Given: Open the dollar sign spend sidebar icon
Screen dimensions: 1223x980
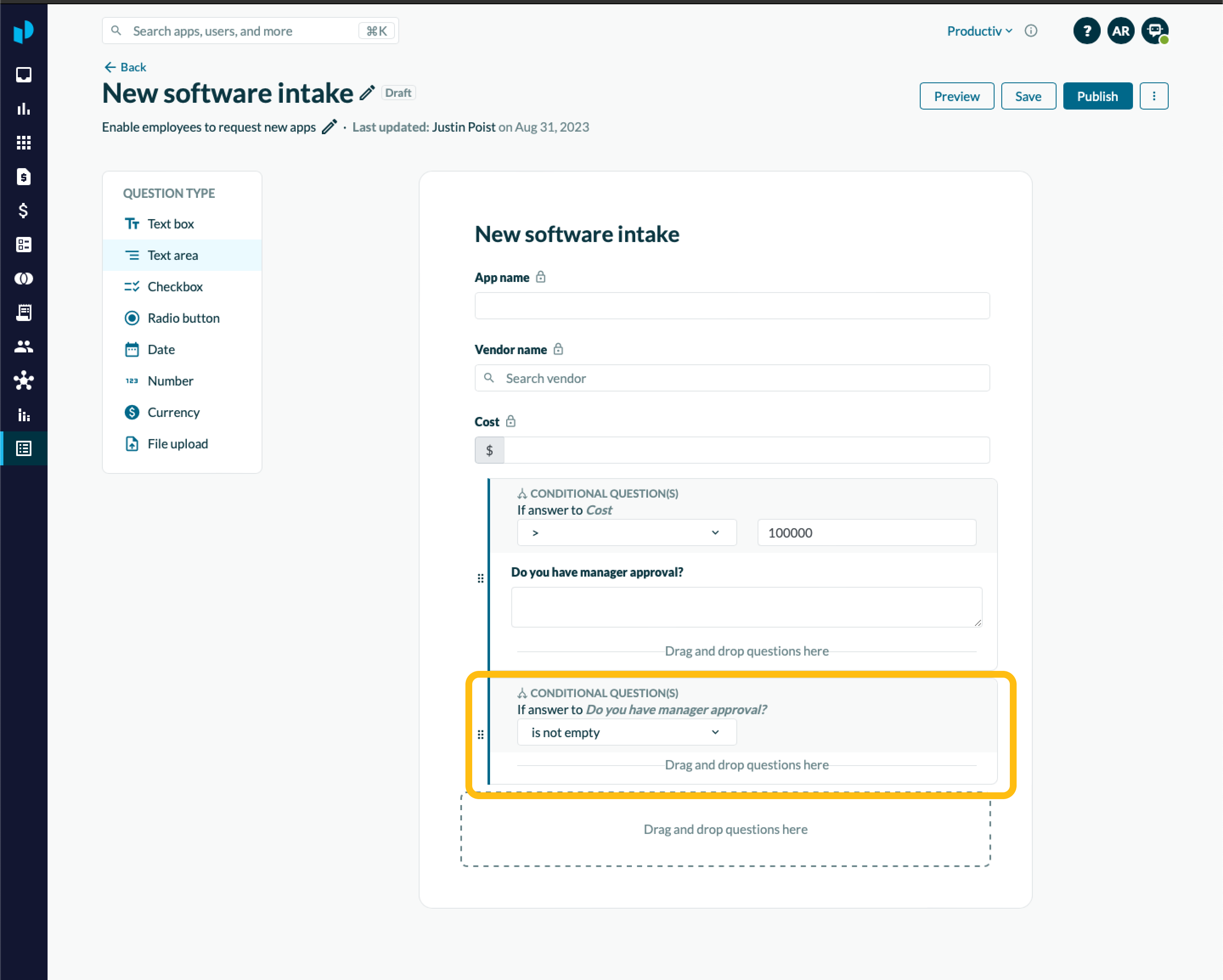Looking at the screenshot, I should pos(23,211).
